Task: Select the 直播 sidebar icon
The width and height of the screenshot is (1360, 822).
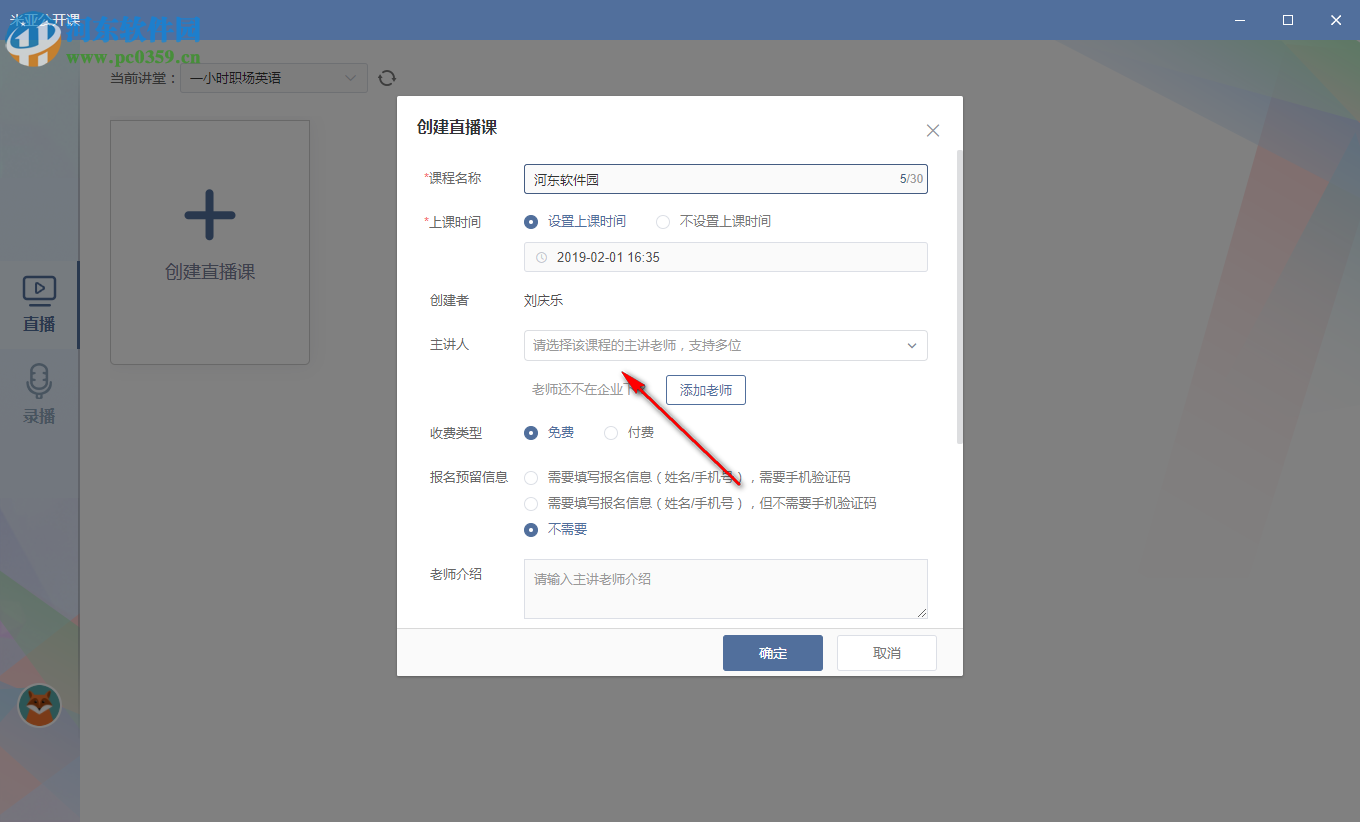Action: point(38,300)
